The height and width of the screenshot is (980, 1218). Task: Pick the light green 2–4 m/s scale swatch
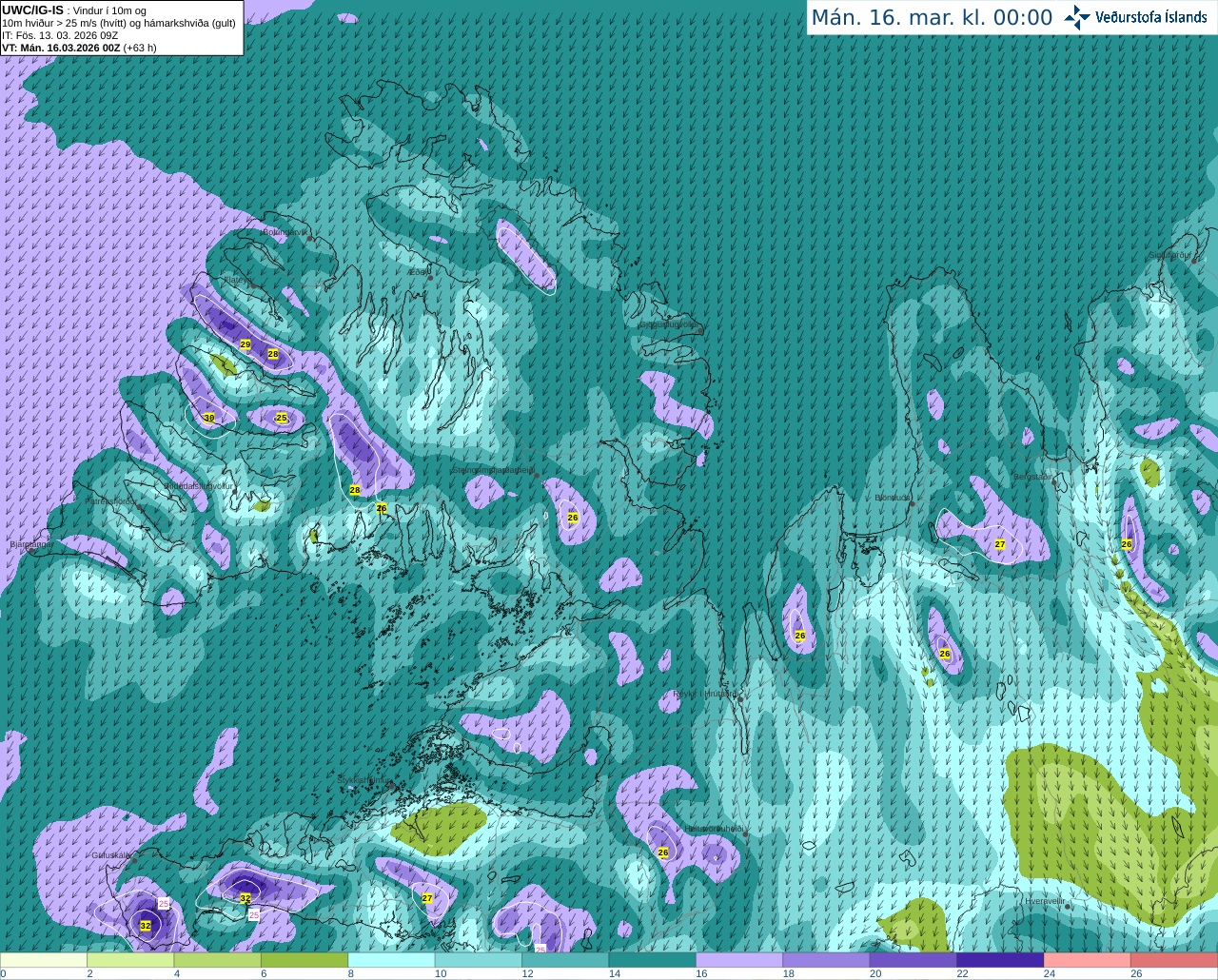(x=130, y=960)
